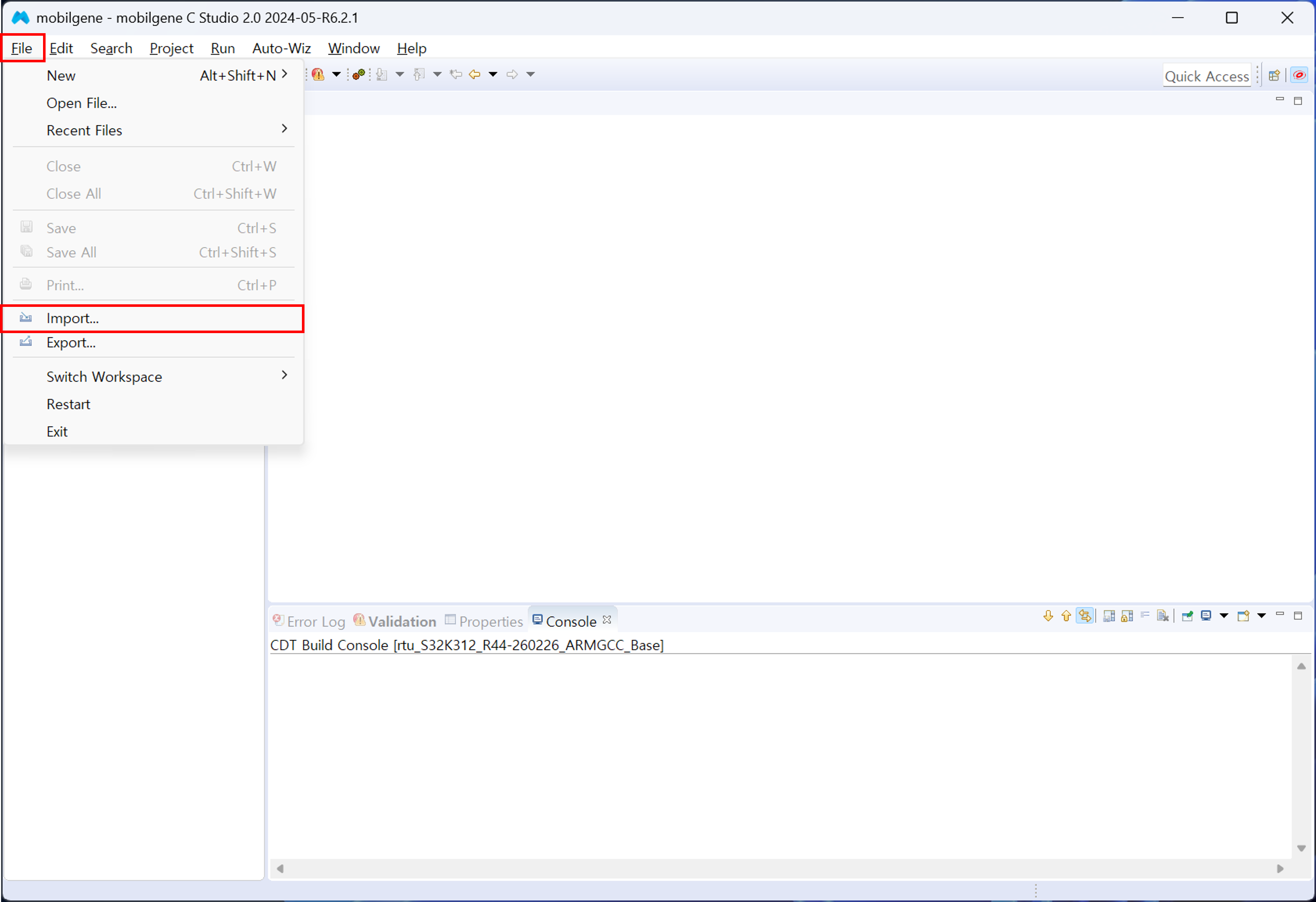Screen dimensions: 1316x902
Task: Click the Export menu item icon
Action: point(26,342)
